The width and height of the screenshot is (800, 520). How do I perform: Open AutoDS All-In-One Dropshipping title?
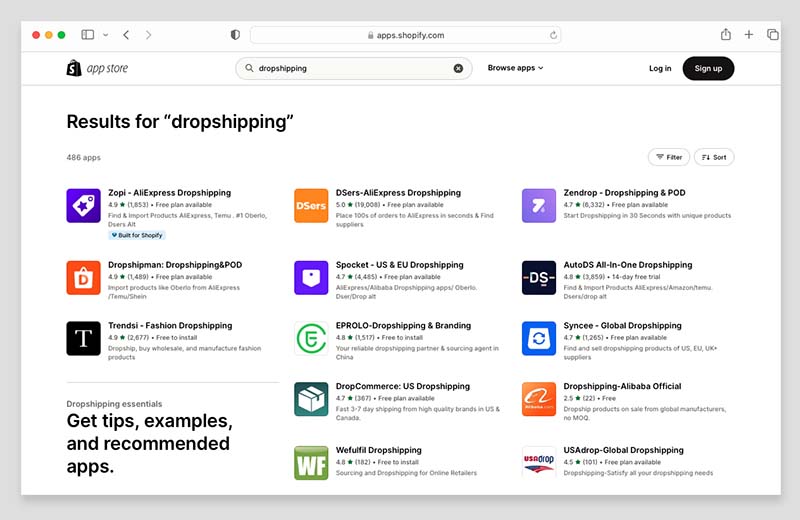[x=628, y=265]
